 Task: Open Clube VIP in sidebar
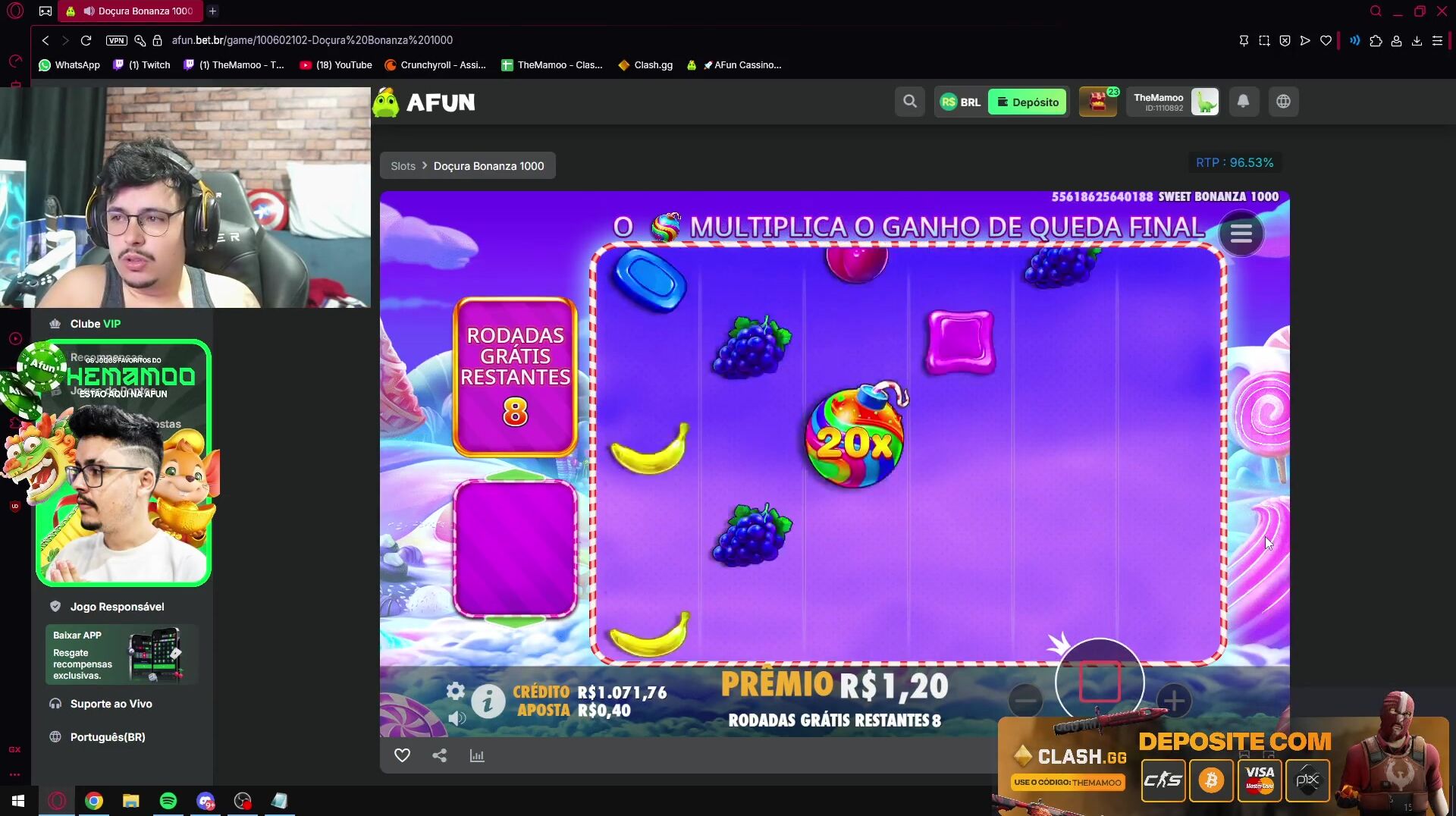[95, 324]
